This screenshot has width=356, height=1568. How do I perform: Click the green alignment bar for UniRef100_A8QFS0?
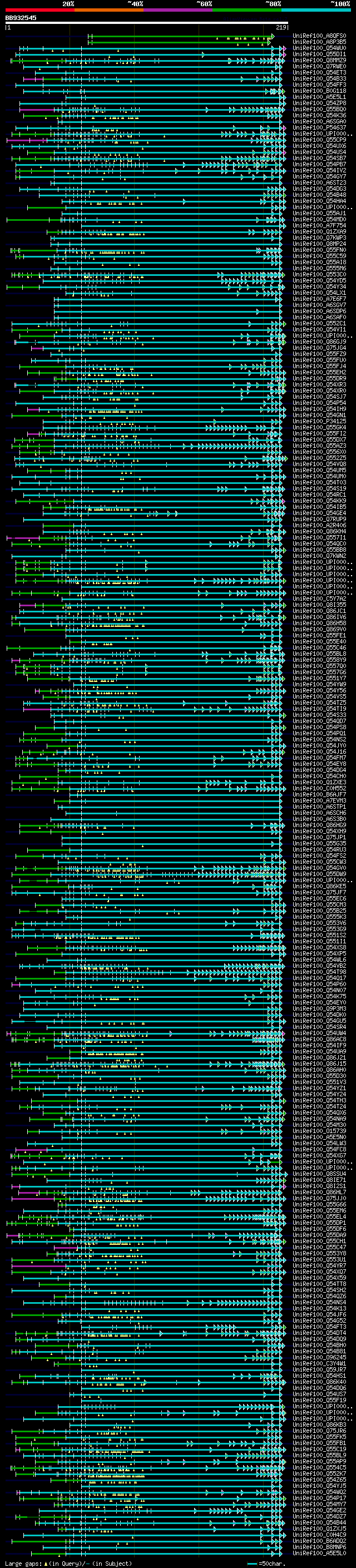[181, 36]
